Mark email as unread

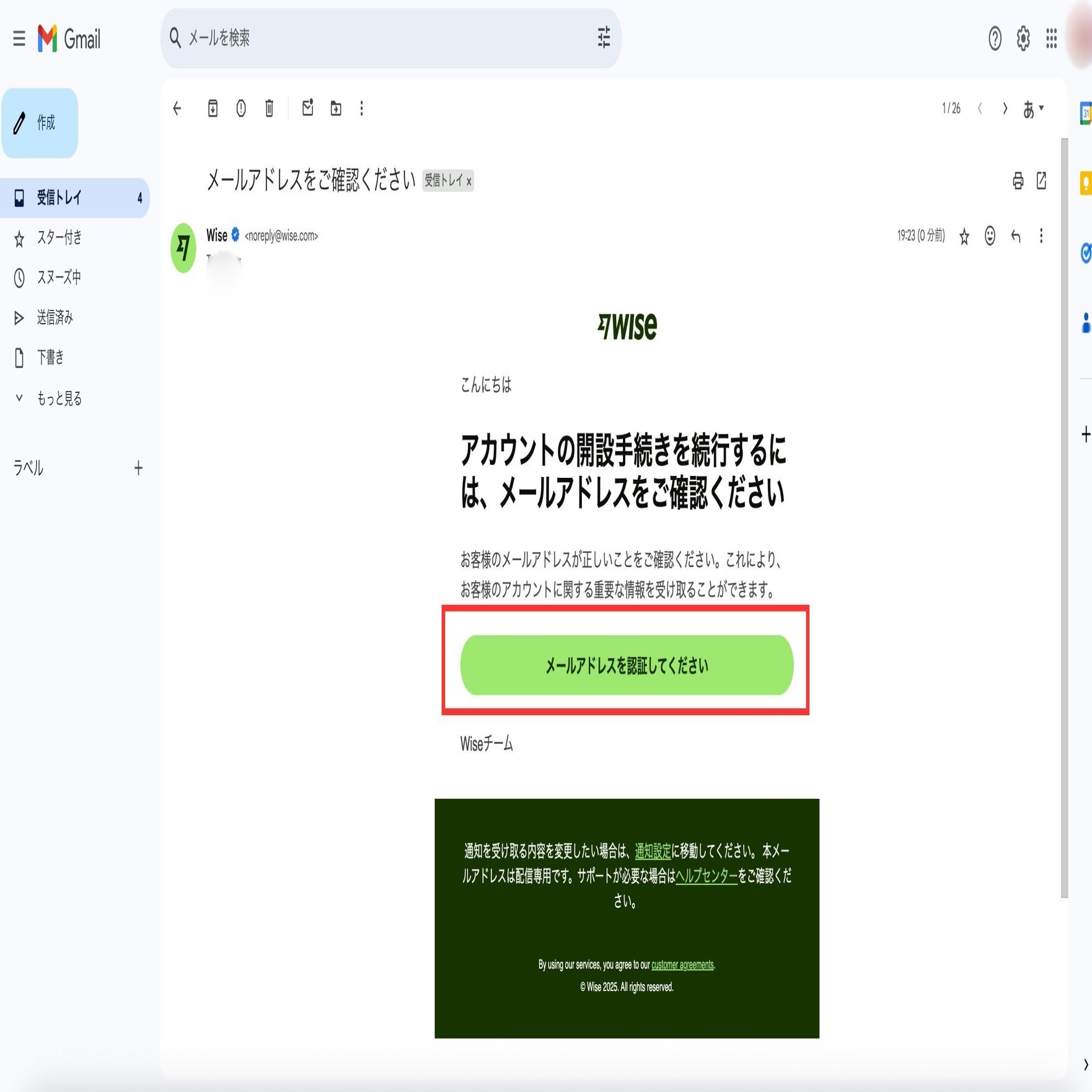[x=307, y=108]
